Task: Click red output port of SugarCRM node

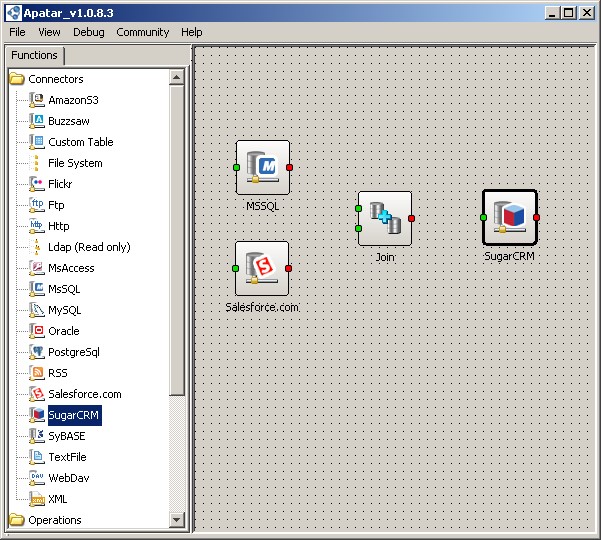Action: pyautogui.click(x=537, y=217)
